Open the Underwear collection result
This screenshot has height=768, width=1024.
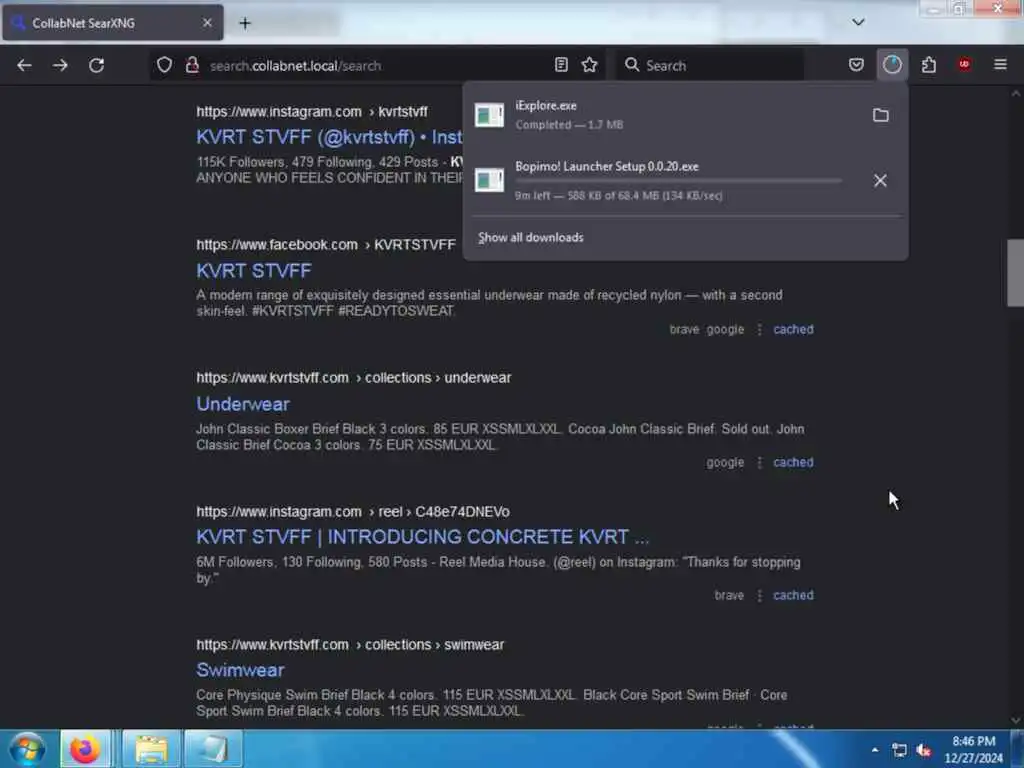click(x=243, y=404)
